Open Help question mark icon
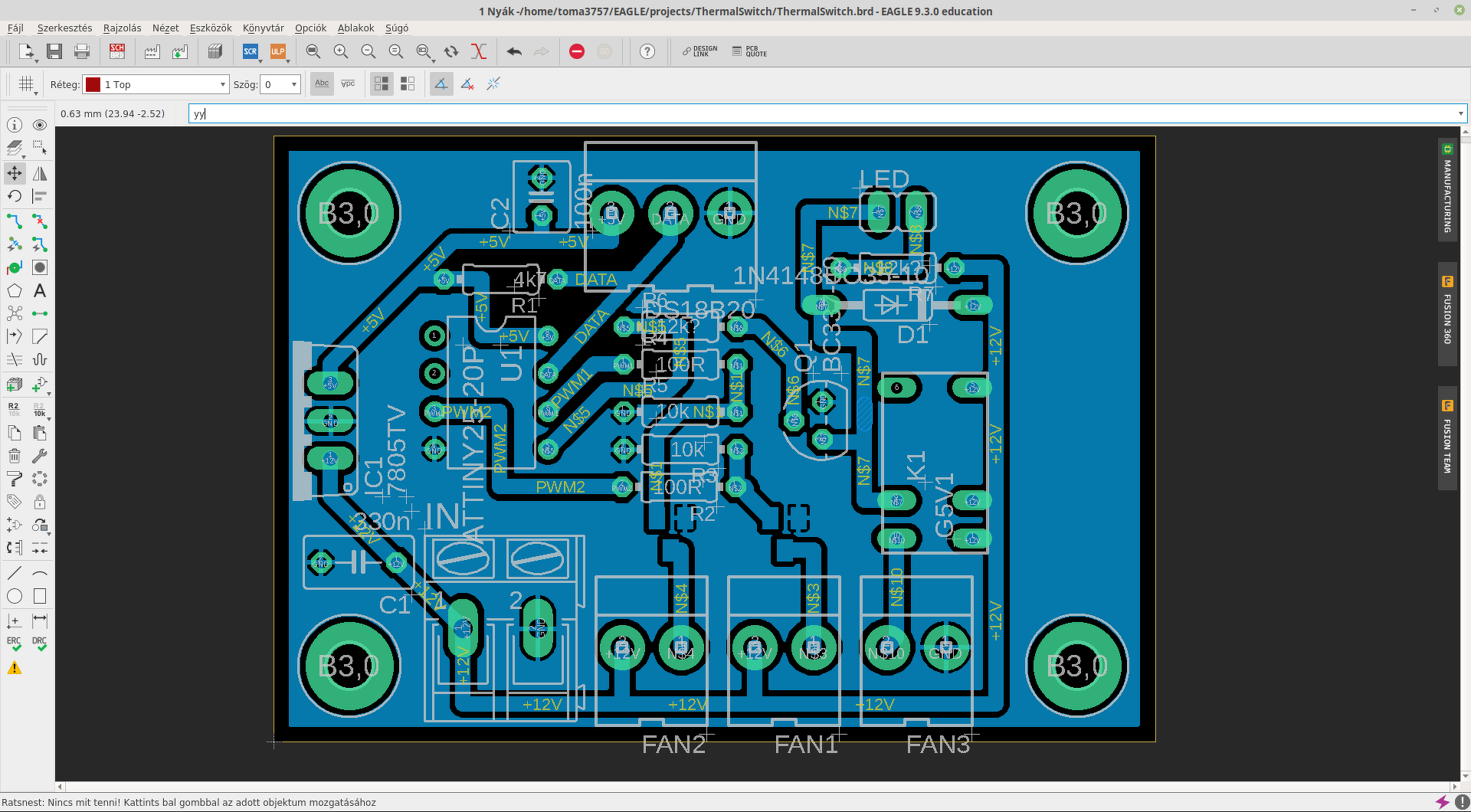The image size is (1471, 812). 647,51
